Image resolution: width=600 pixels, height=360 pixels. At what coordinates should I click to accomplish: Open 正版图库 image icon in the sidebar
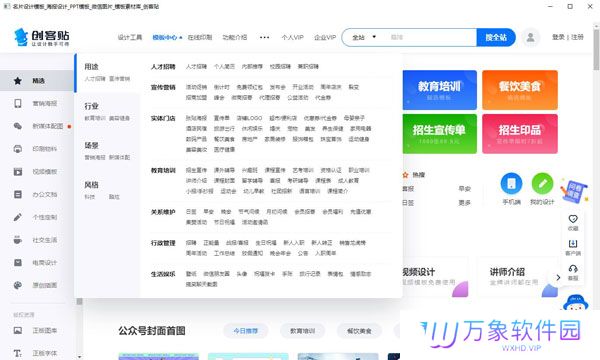tap(18, 330)
